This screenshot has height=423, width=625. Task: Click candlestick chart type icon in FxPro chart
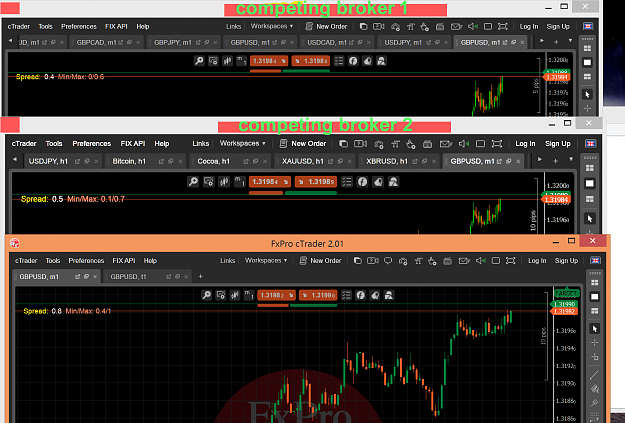(235, 295)
